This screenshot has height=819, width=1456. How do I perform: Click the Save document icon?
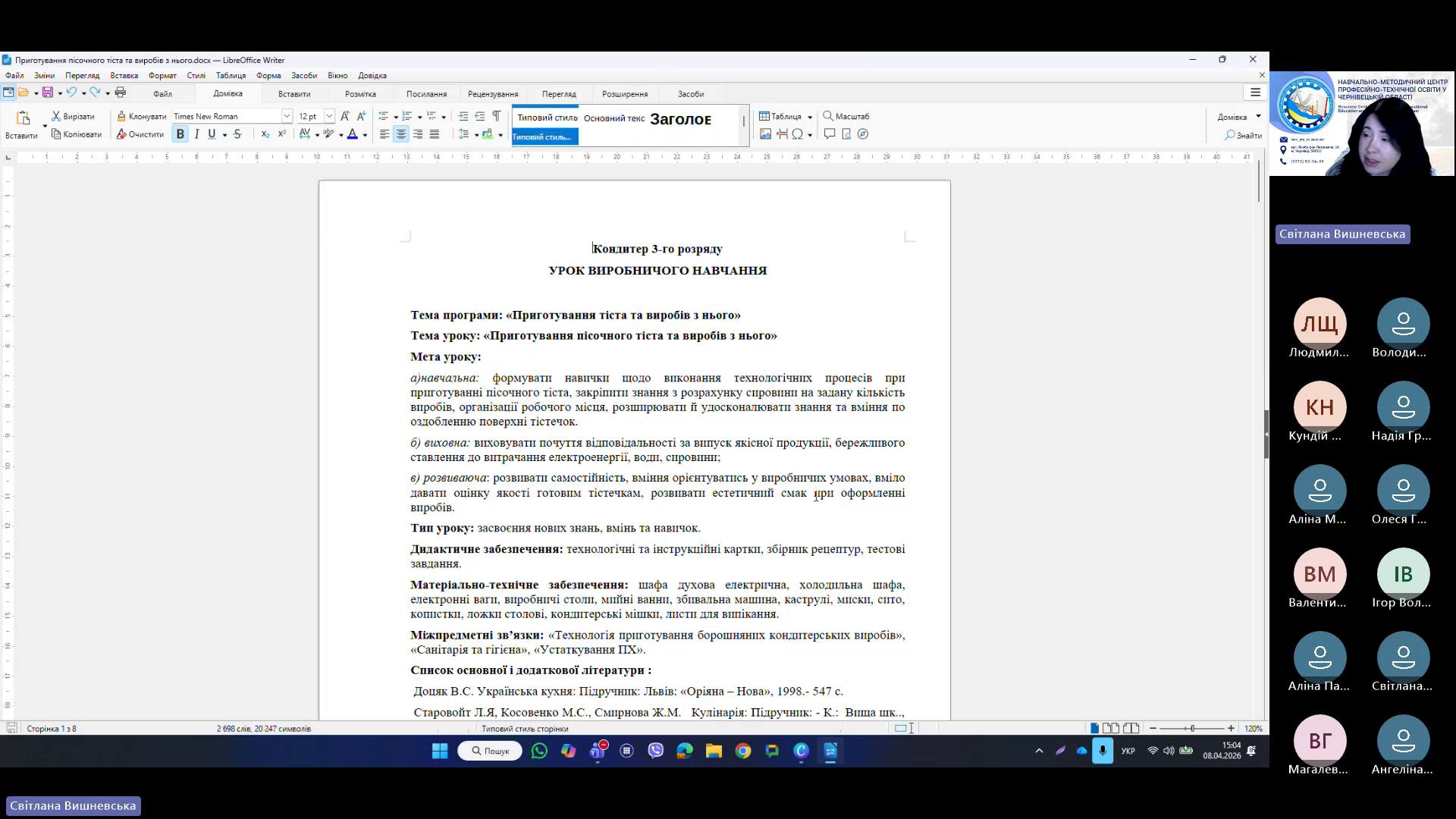(47, 93)
